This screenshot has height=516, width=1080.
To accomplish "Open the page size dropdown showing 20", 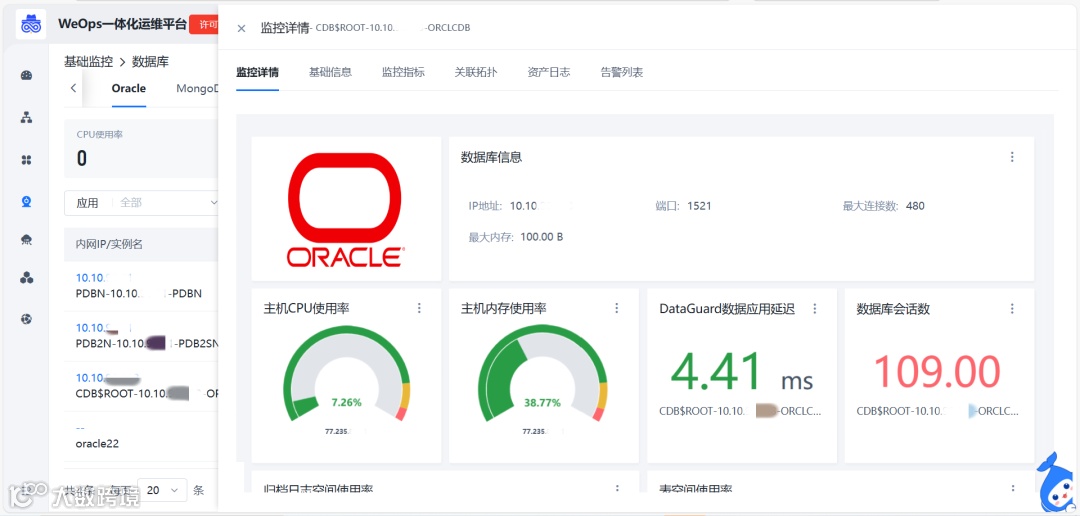I will [x=162, y=490].
